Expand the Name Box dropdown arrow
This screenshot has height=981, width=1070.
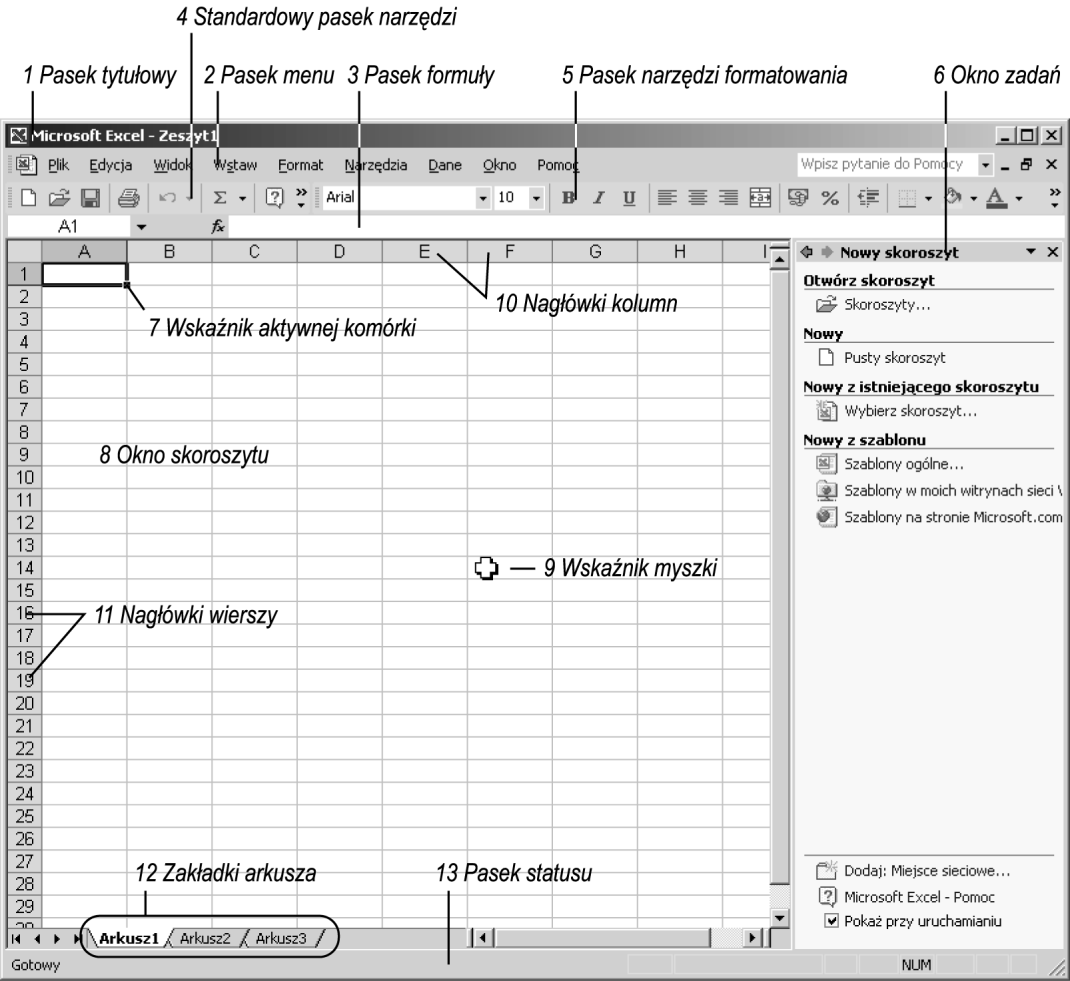[141, 226]
